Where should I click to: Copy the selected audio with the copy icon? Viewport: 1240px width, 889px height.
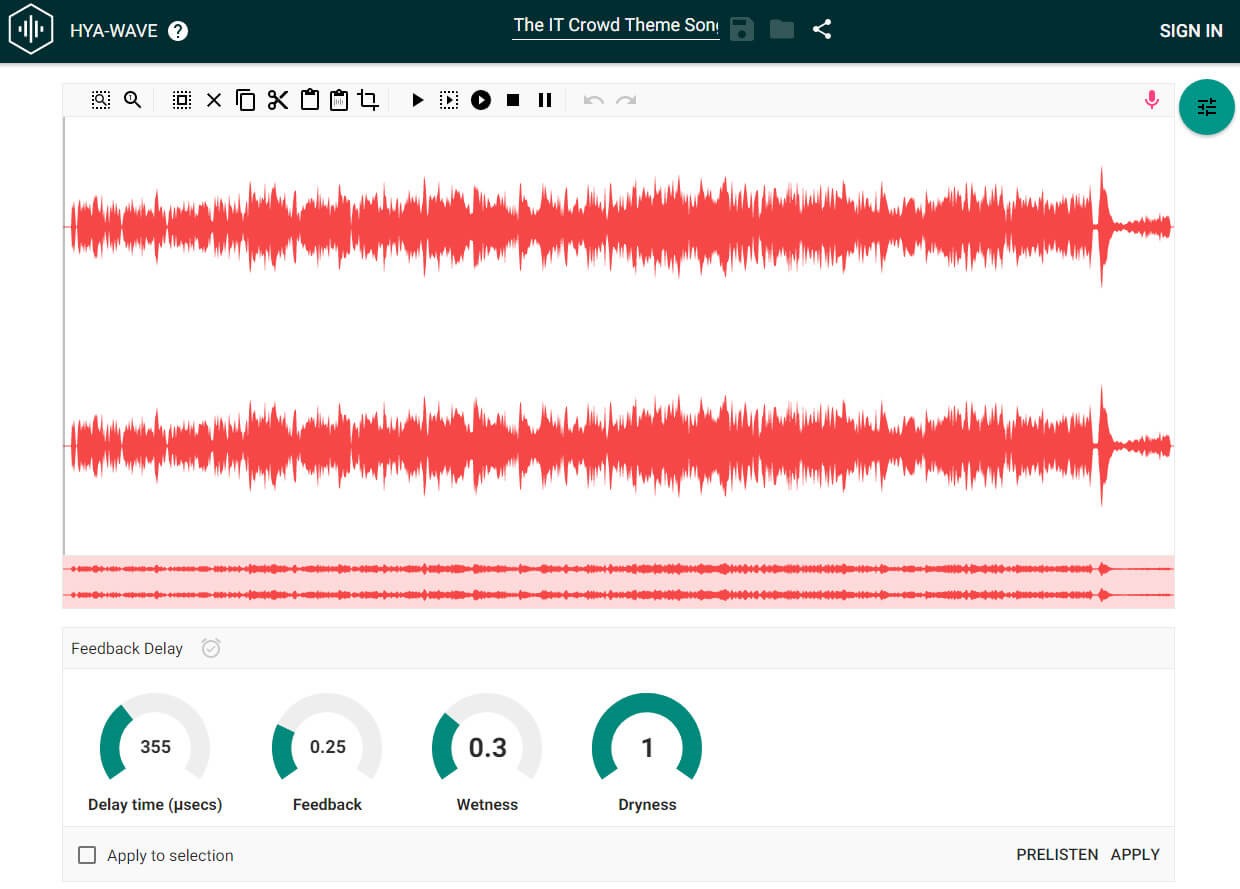(x=246, y=100)
